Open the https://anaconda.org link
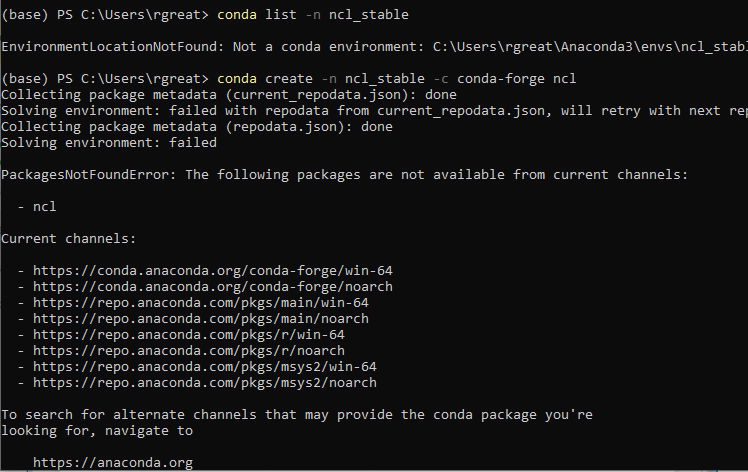Screen dimensions: 748x472 tap(112, 462)
